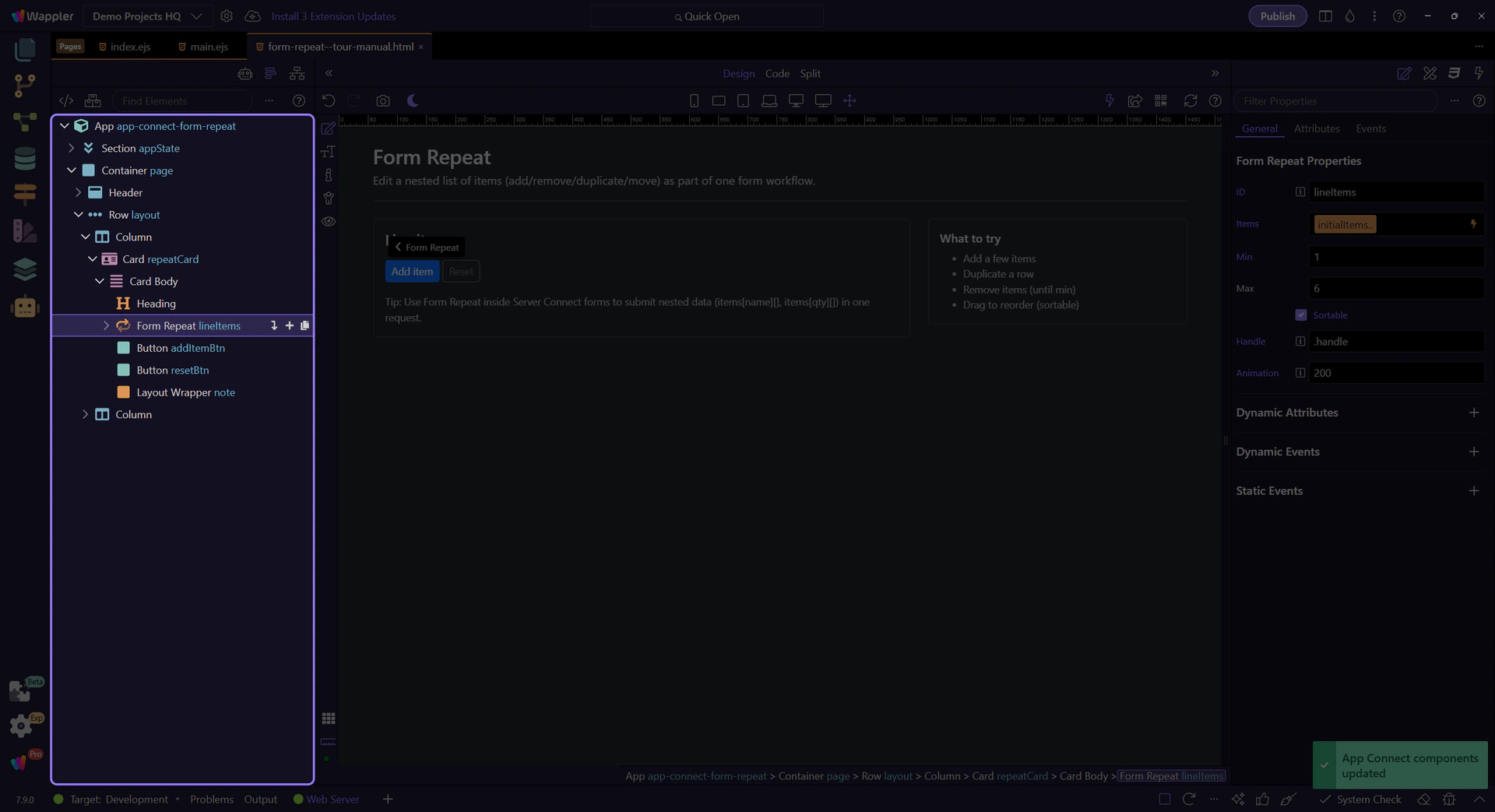Switch to the Code view tab
Screen dimensions: 1495x812
click(x=776, y=73)
